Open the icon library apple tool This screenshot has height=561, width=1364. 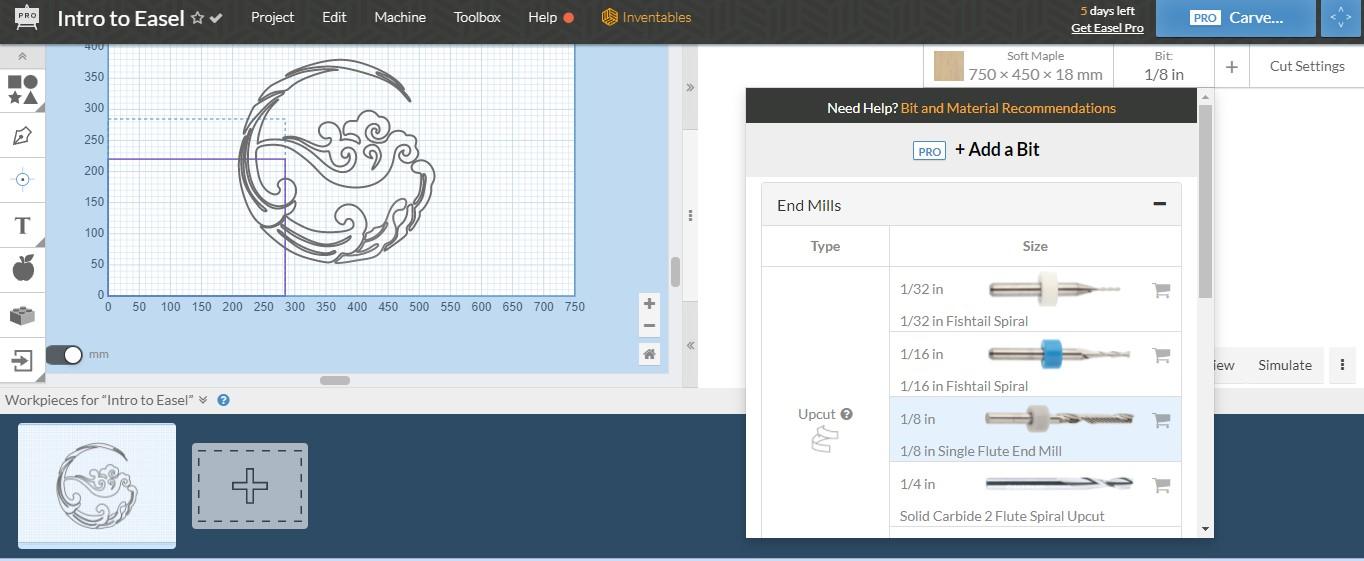(23, 268)
